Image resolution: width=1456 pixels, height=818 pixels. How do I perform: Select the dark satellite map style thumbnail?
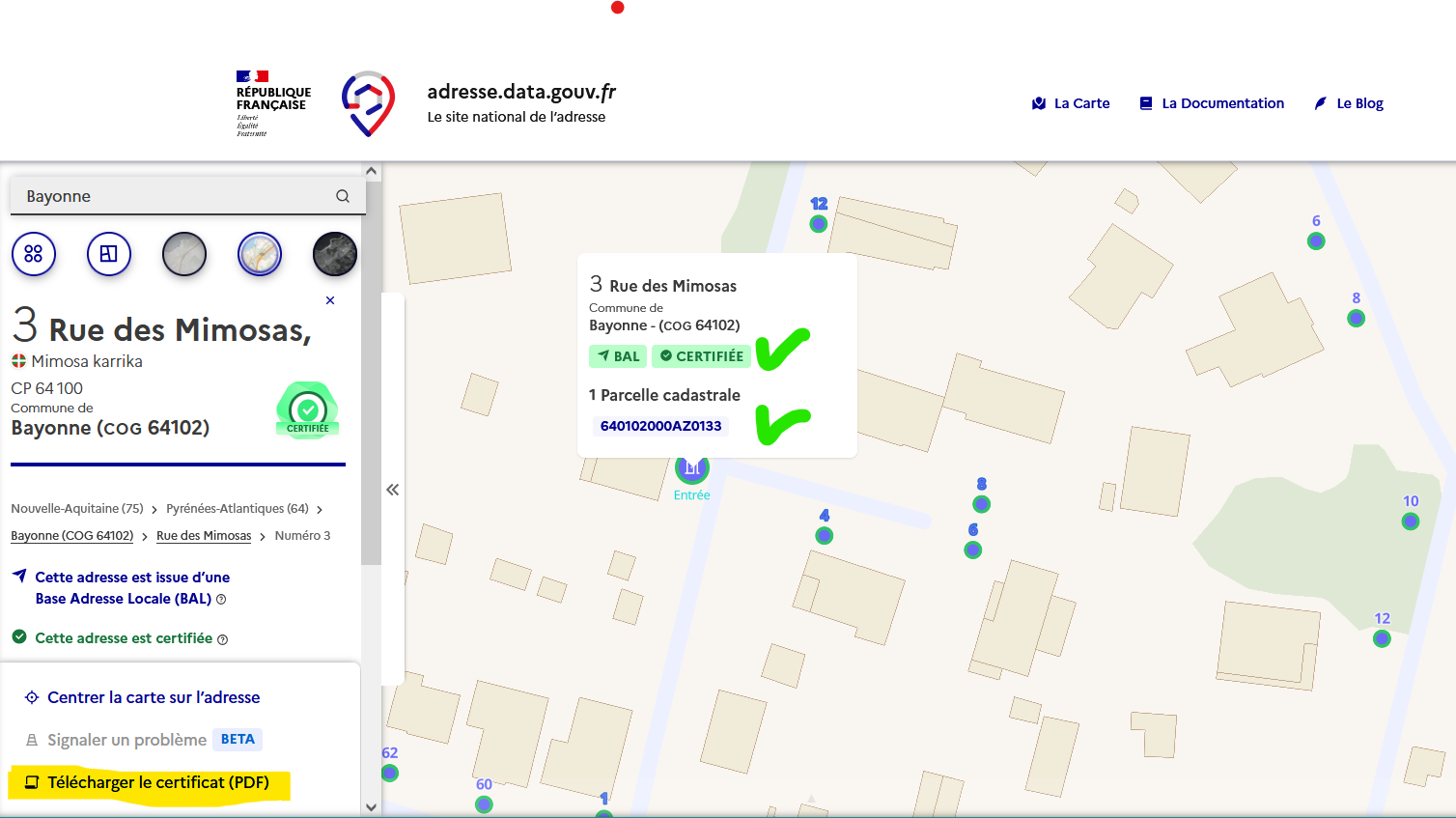pyautogui.click(x=335, y=254)
